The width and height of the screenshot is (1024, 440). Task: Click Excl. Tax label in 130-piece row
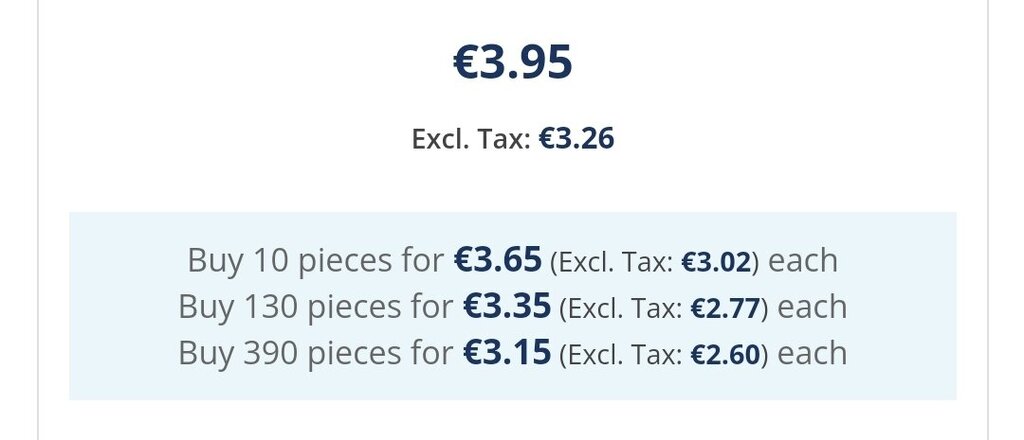coord(624,309)
